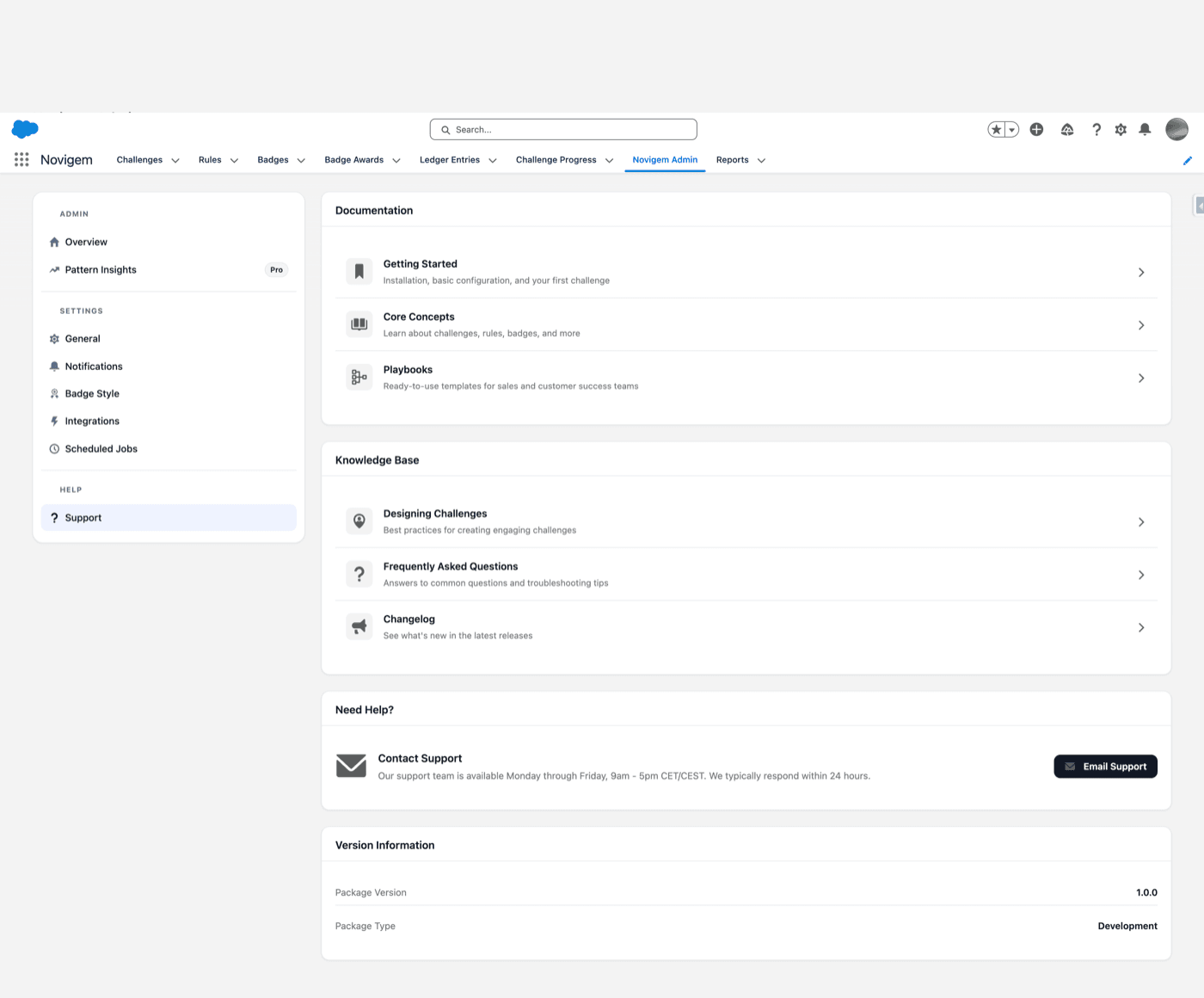
Task: Click the Pattern Insights trend icon
Action: (54, 270)
